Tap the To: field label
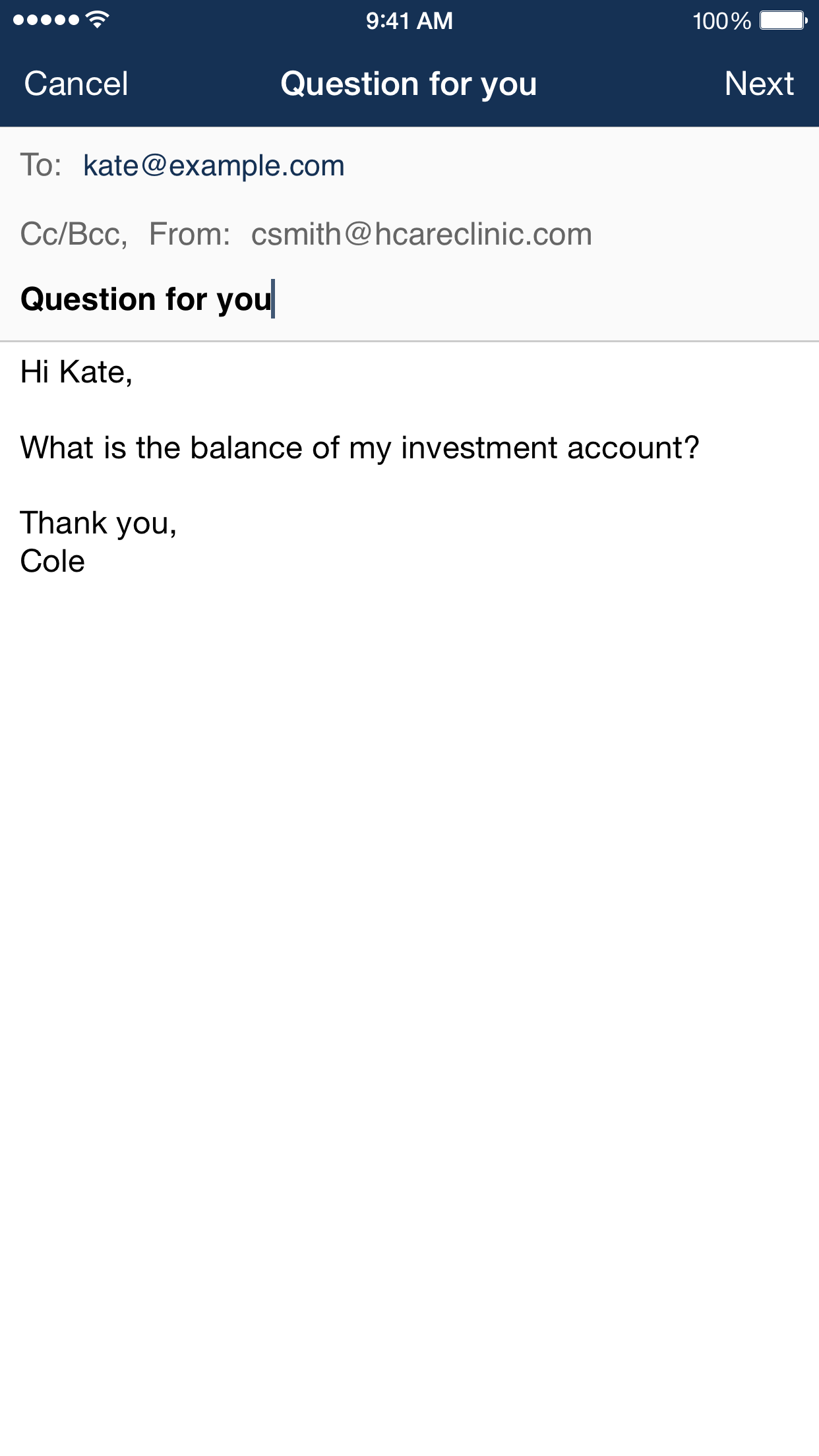819x1456 pixels. 41,165
